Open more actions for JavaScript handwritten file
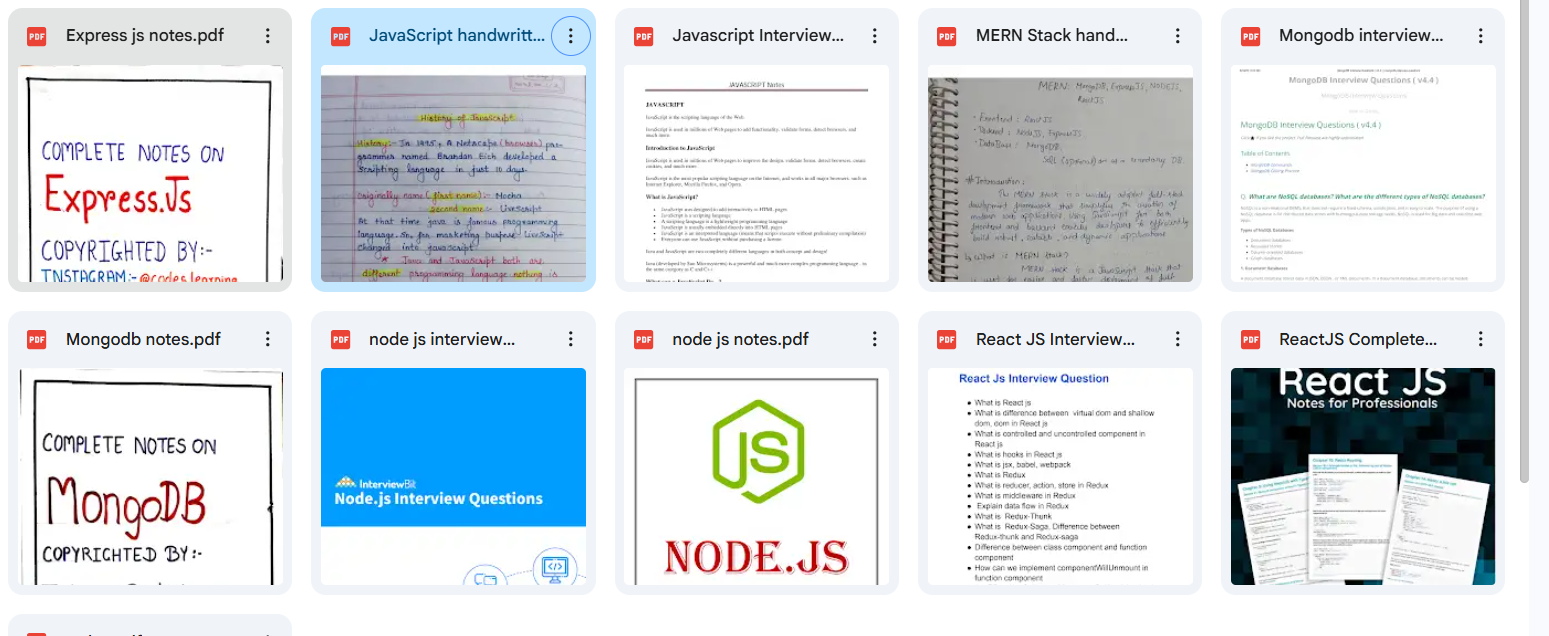The image size is (1549, 636). tap(571, 36)
